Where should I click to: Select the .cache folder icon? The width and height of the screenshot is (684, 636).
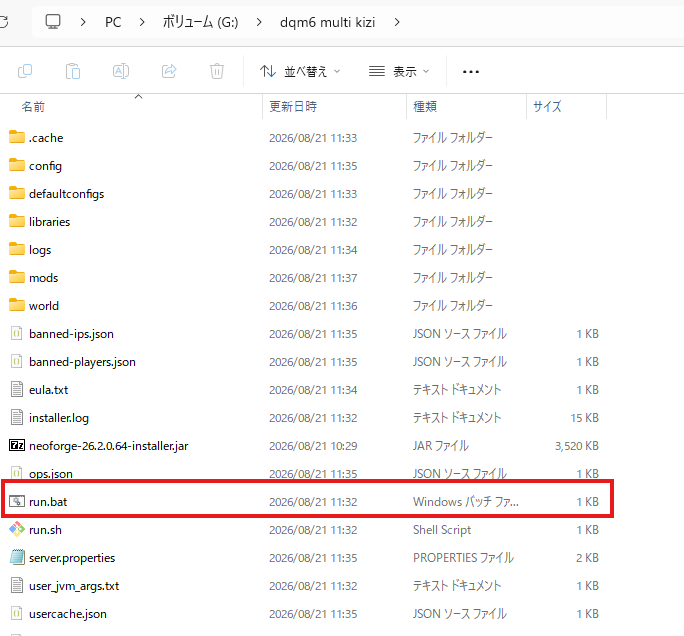17,137
